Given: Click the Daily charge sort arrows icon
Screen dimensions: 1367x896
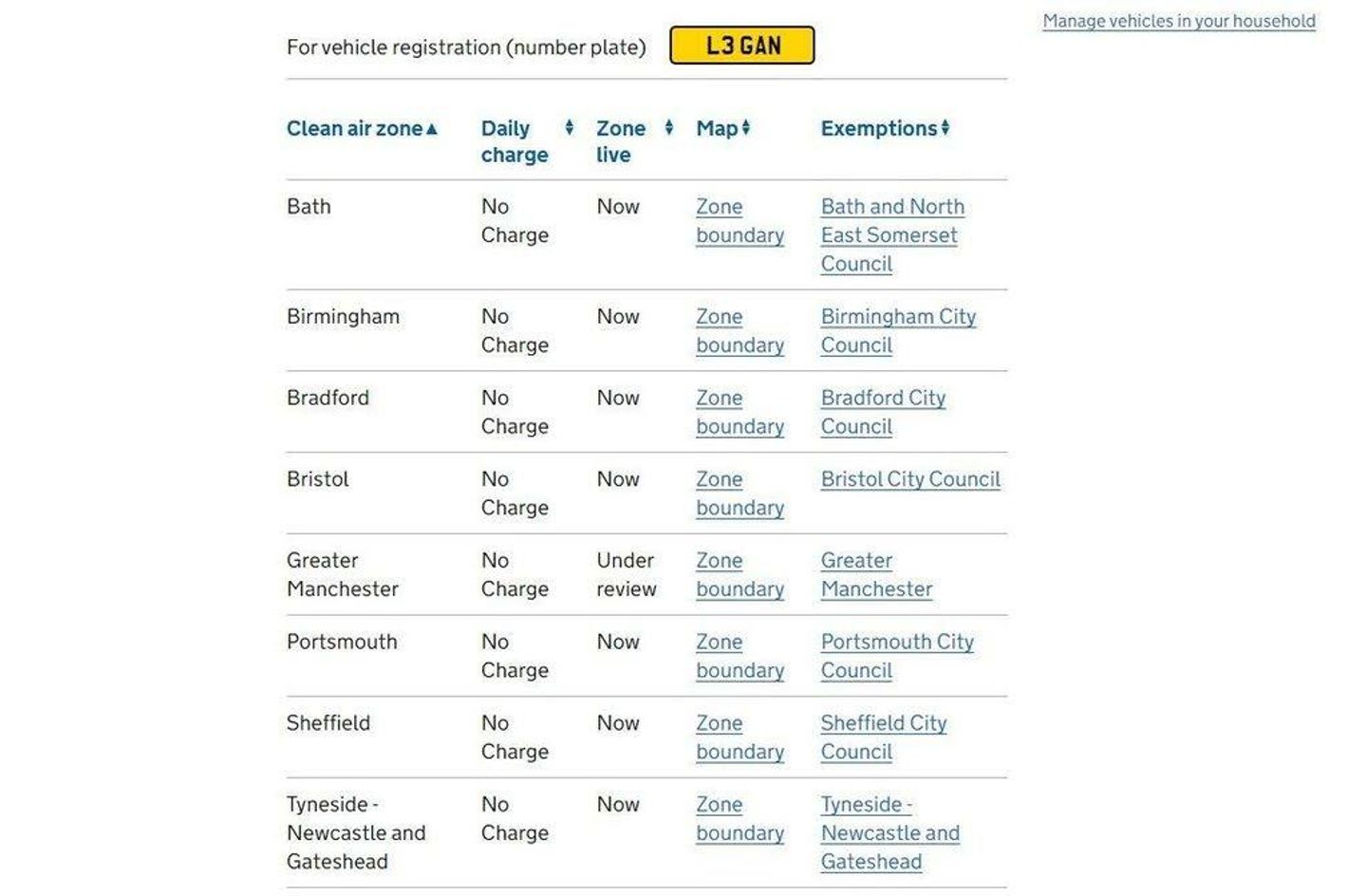Looking at the screenshot, I should point(570,127).
